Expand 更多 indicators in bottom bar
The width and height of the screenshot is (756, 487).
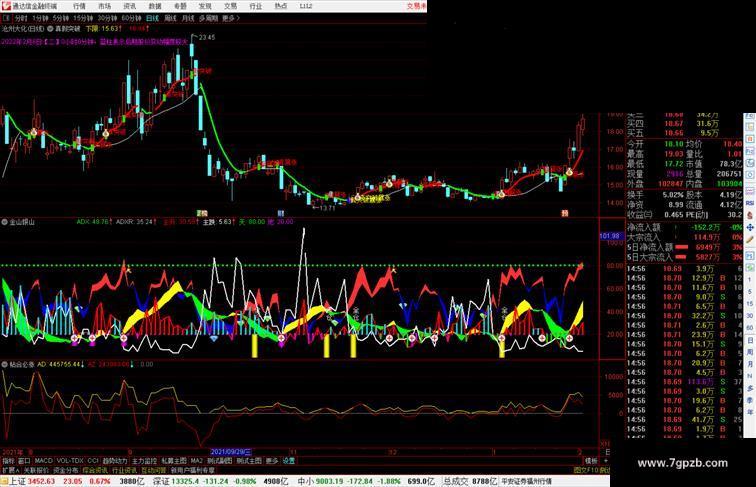(271, 460)
